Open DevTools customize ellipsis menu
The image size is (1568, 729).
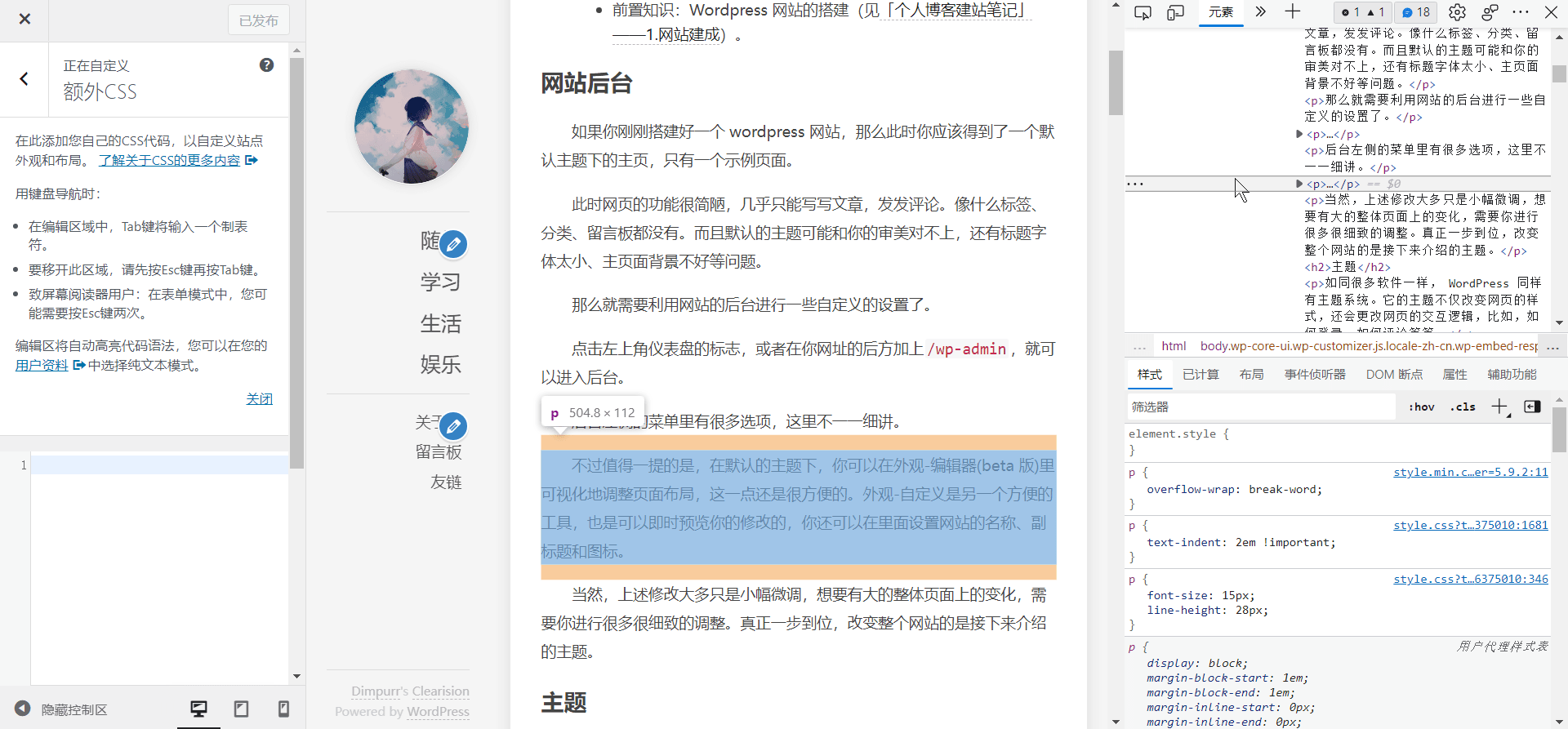click(x=1520, y=12)
